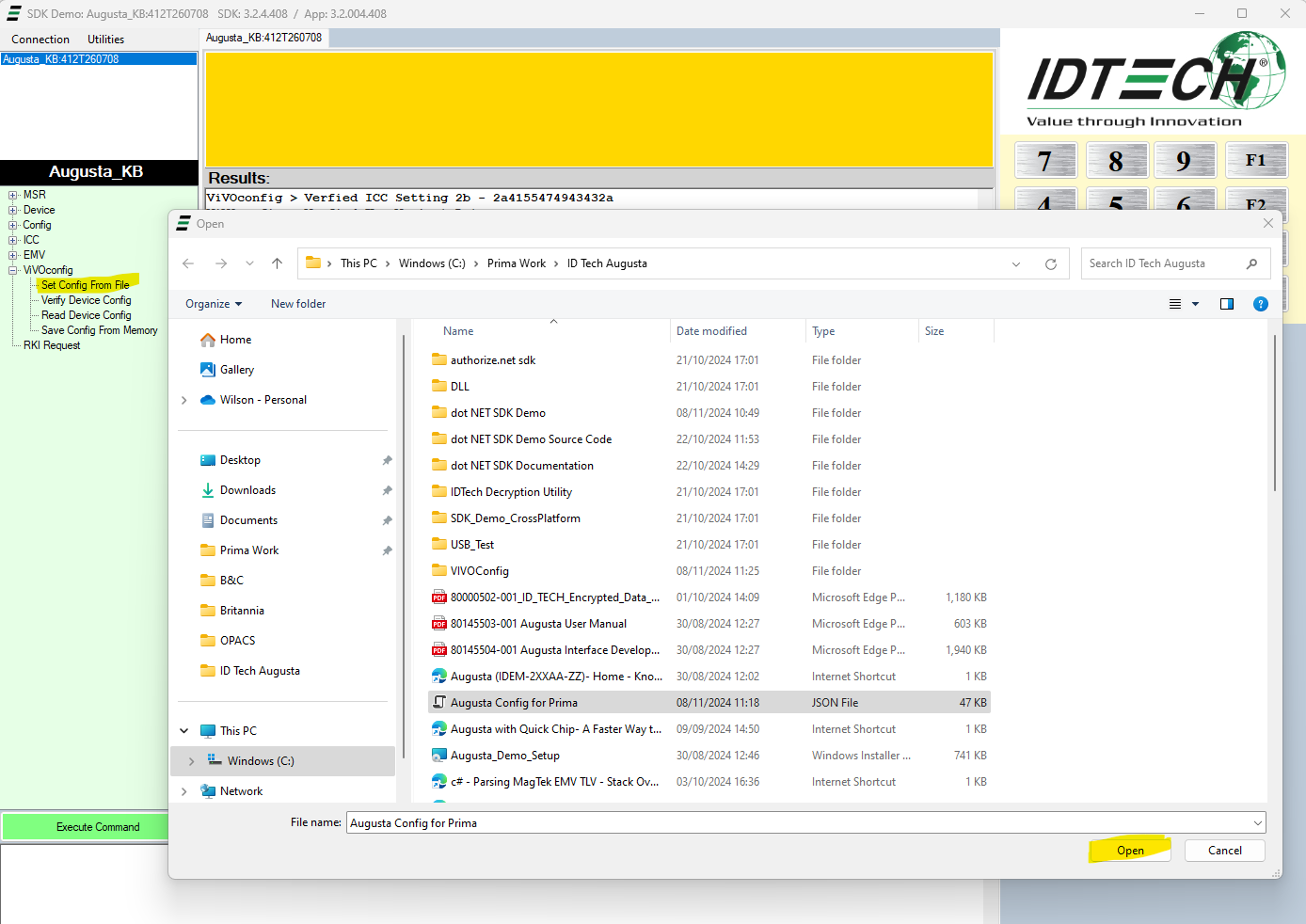The image size is (1306, 924).
Task: Click the search magnifier icon
Action: click(1251, 263)
